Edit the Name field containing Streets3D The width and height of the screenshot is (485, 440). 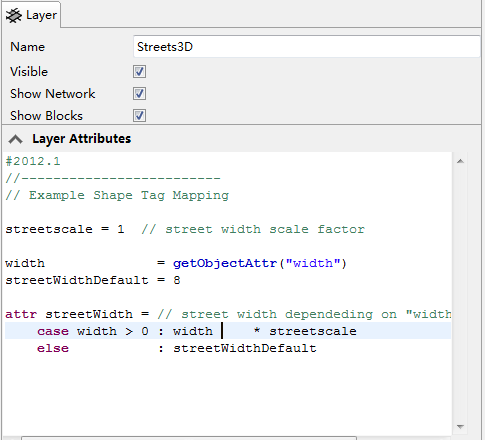[306, 47]
